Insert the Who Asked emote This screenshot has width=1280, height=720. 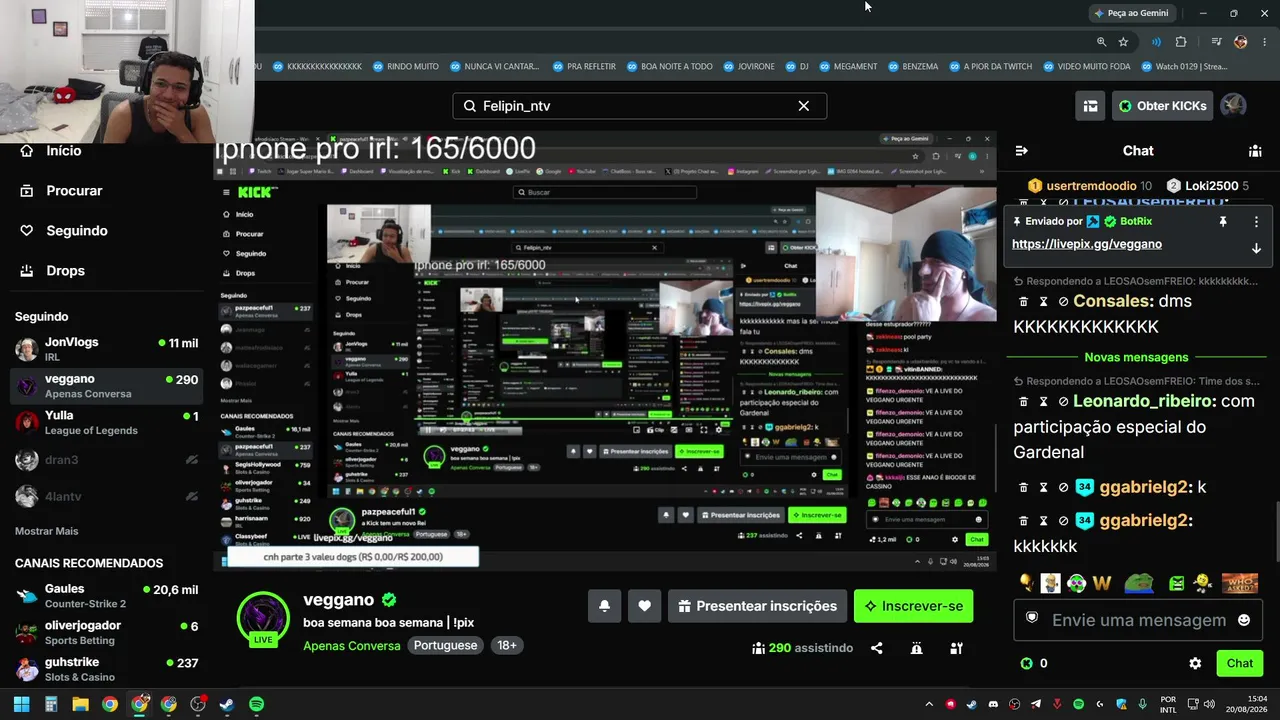pos(1240,583)
